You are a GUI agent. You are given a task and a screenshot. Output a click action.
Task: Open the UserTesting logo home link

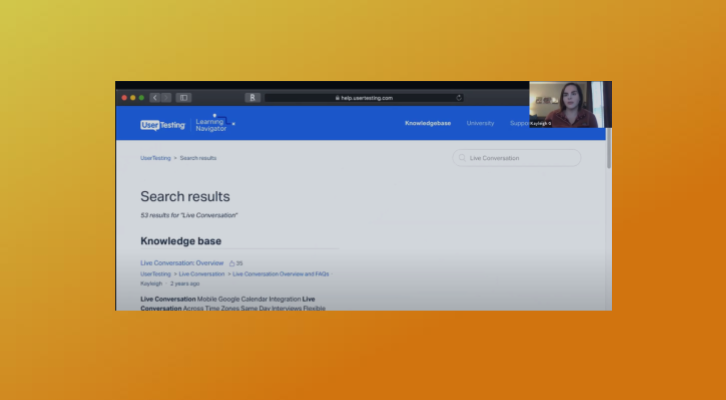163,125
